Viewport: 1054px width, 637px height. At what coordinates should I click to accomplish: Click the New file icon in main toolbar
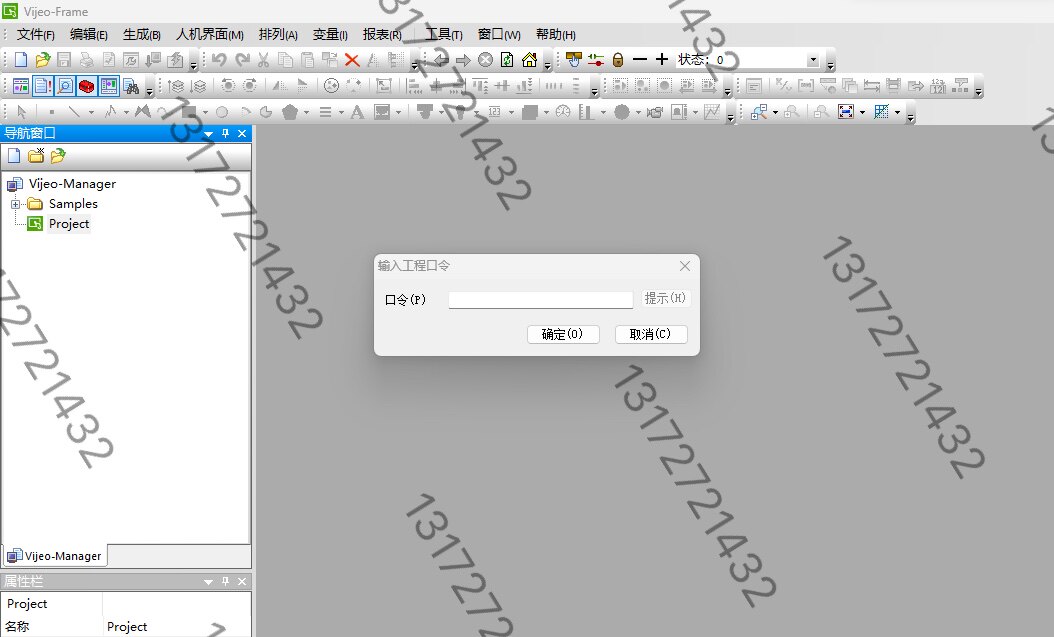coord(20,60)
